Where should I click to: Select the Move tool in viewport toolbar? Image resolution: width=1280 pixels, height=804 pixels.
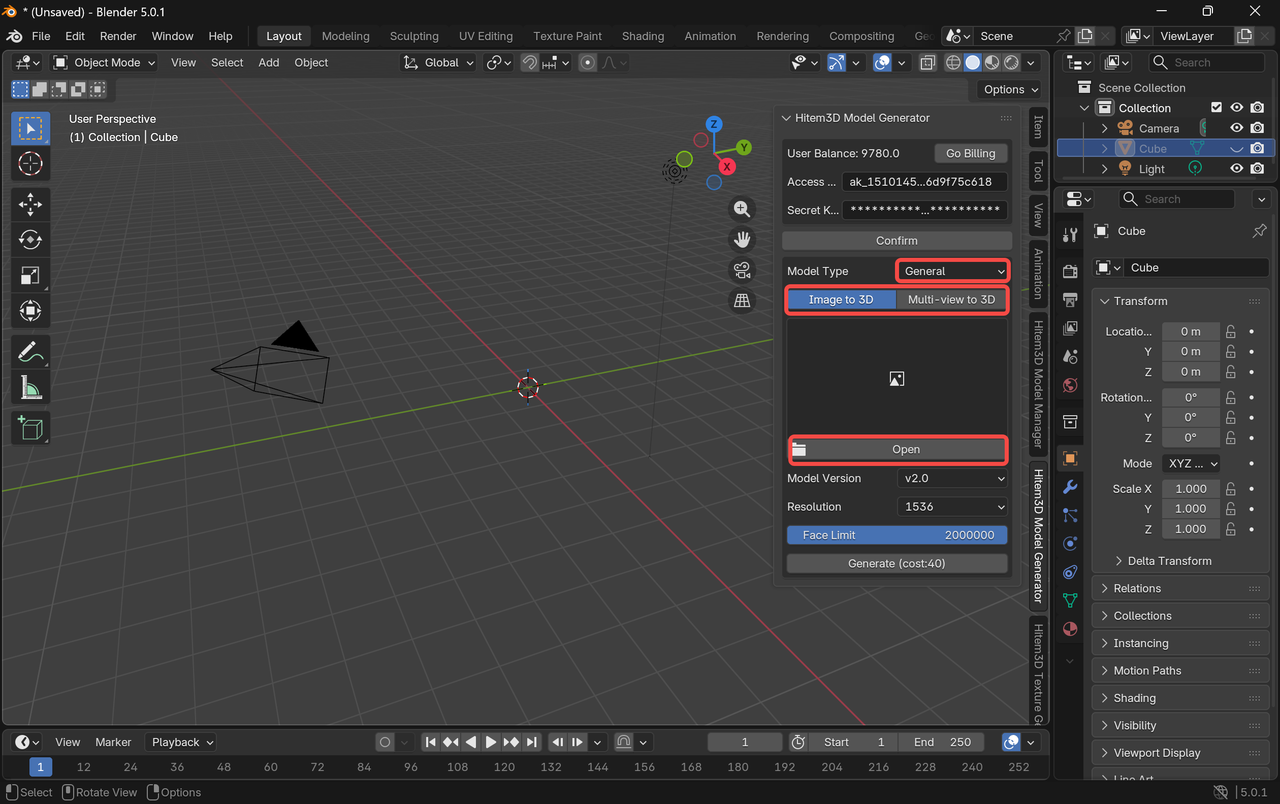pos(30,204)
